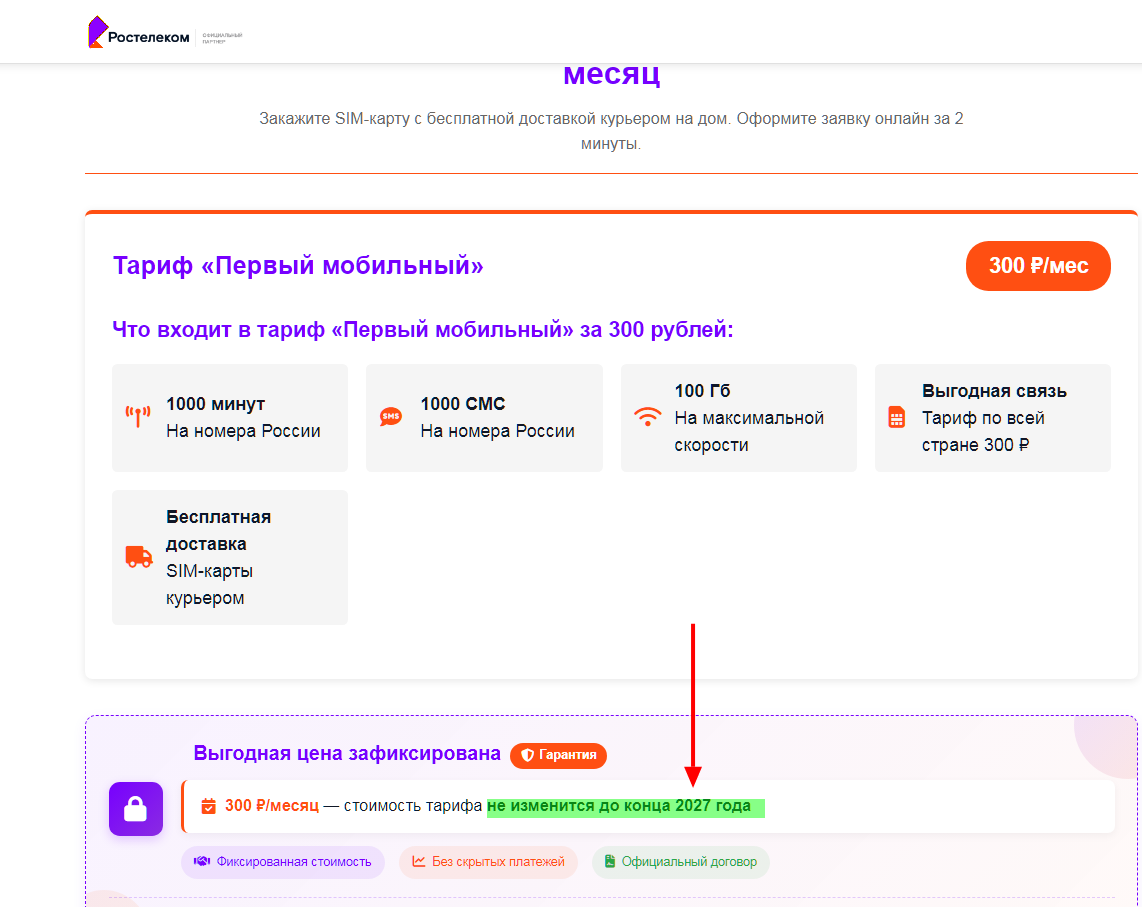Click the Rostelecom logo in header
This screenshot has width=1142, height=907.
click(x=138, y=34)
